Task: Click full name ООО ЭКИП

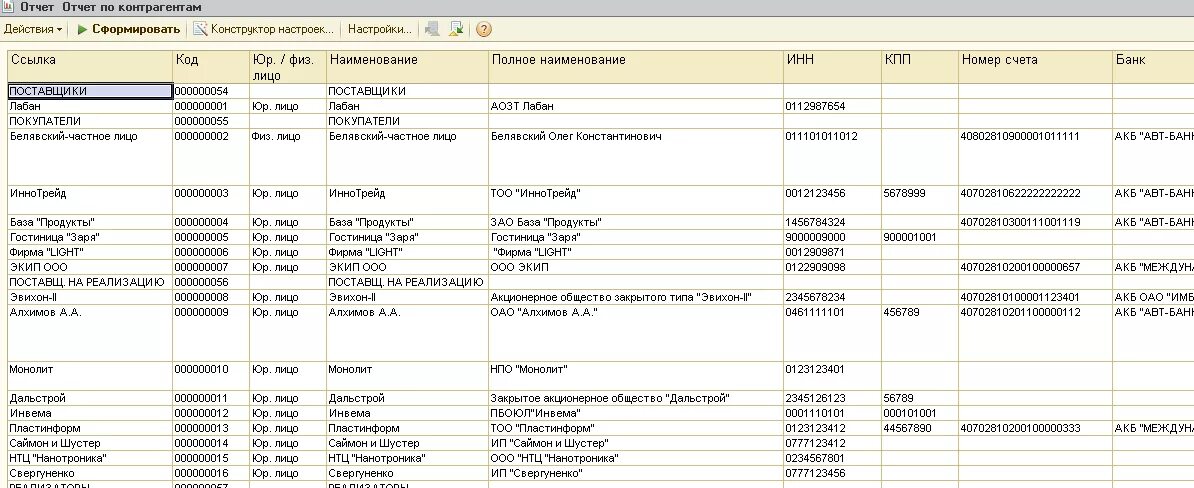Action: pos(636,267)
